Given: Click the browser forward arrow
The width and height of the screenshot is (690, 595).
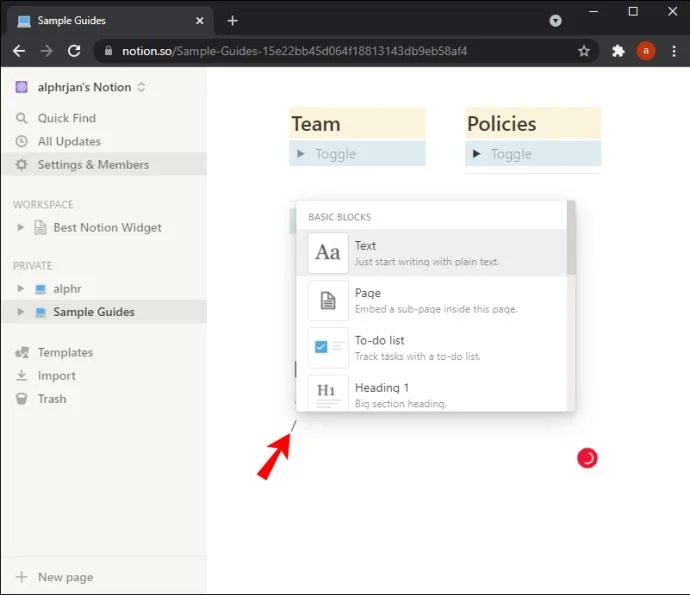Looking at the screenshot, I should click(x=46, y=51).
